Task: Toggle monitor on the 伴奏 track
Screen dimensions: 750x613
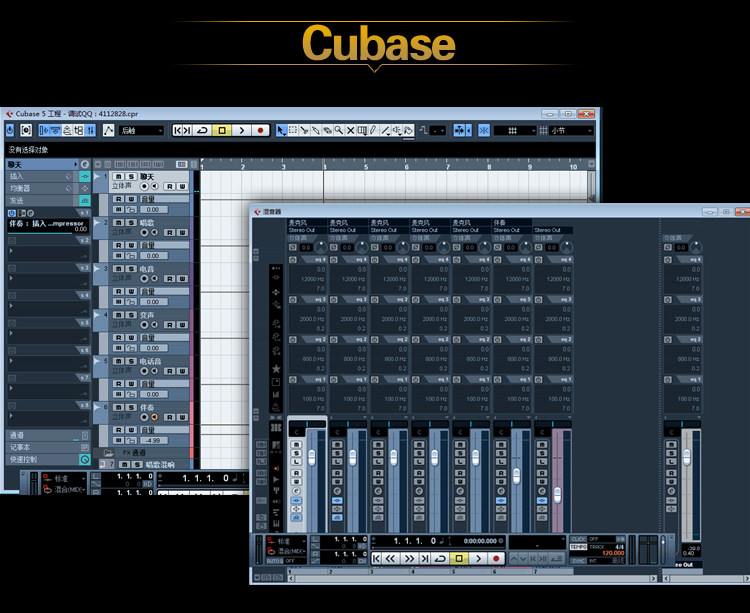Action: pyautogui.click(x=154, y=417)
